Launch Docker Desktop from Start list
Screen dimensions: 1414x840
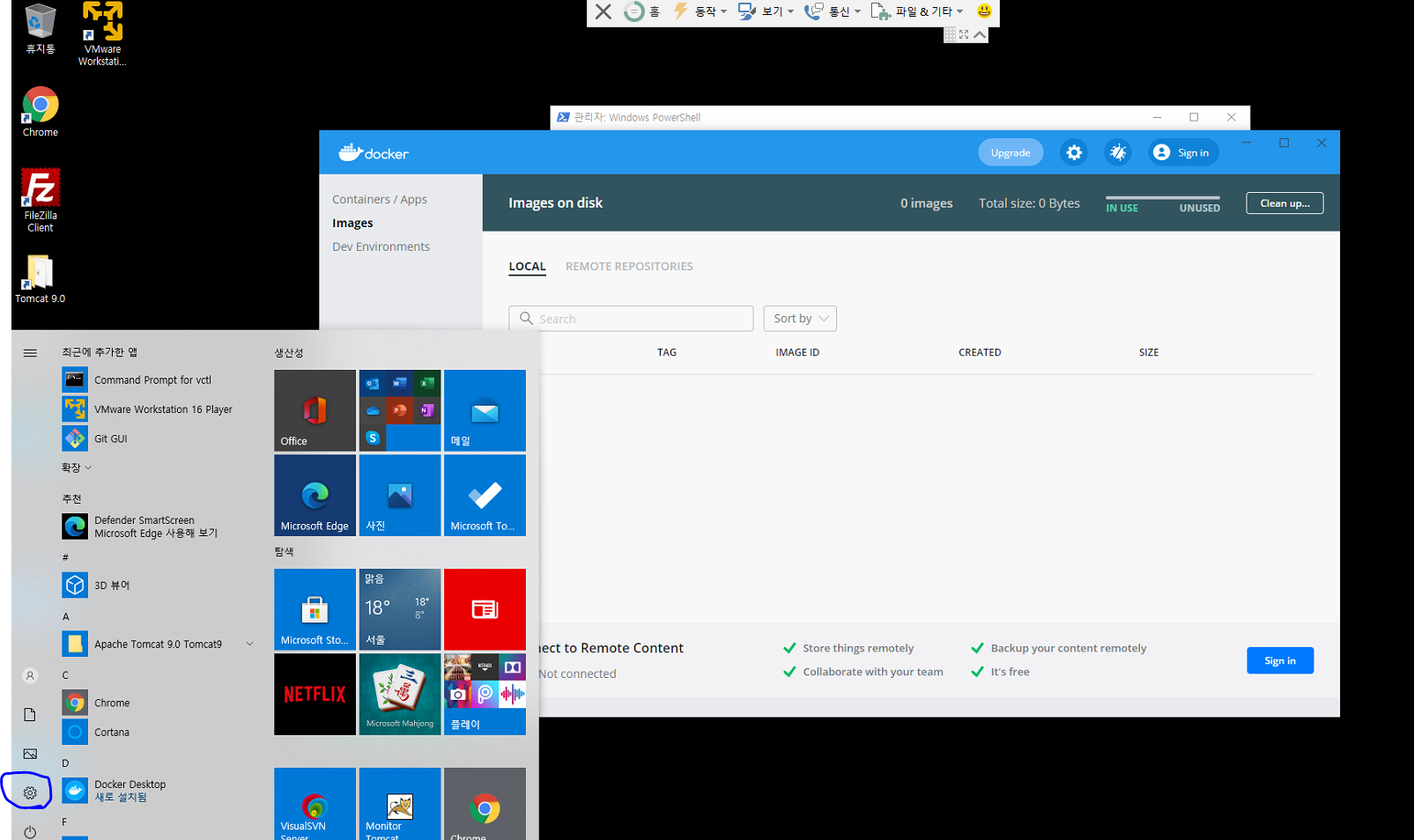pyautogui.click(x=159, y=791)
